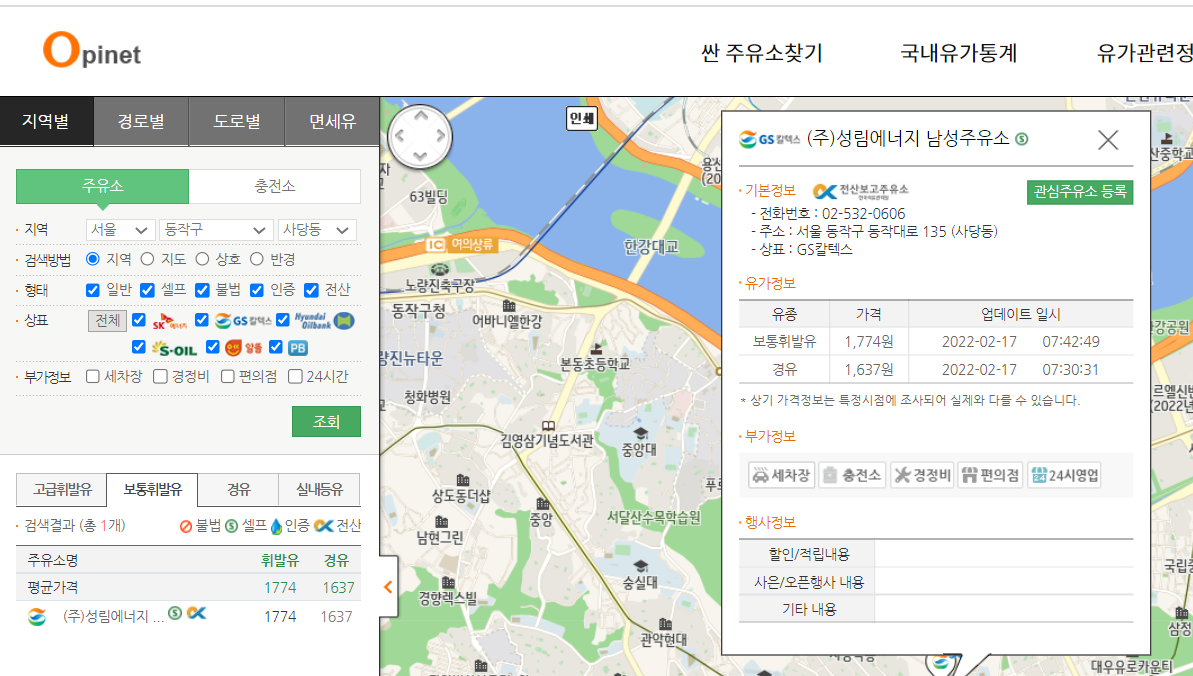
Task: Select the 지역 search method radio button
Action: [93, 259]
